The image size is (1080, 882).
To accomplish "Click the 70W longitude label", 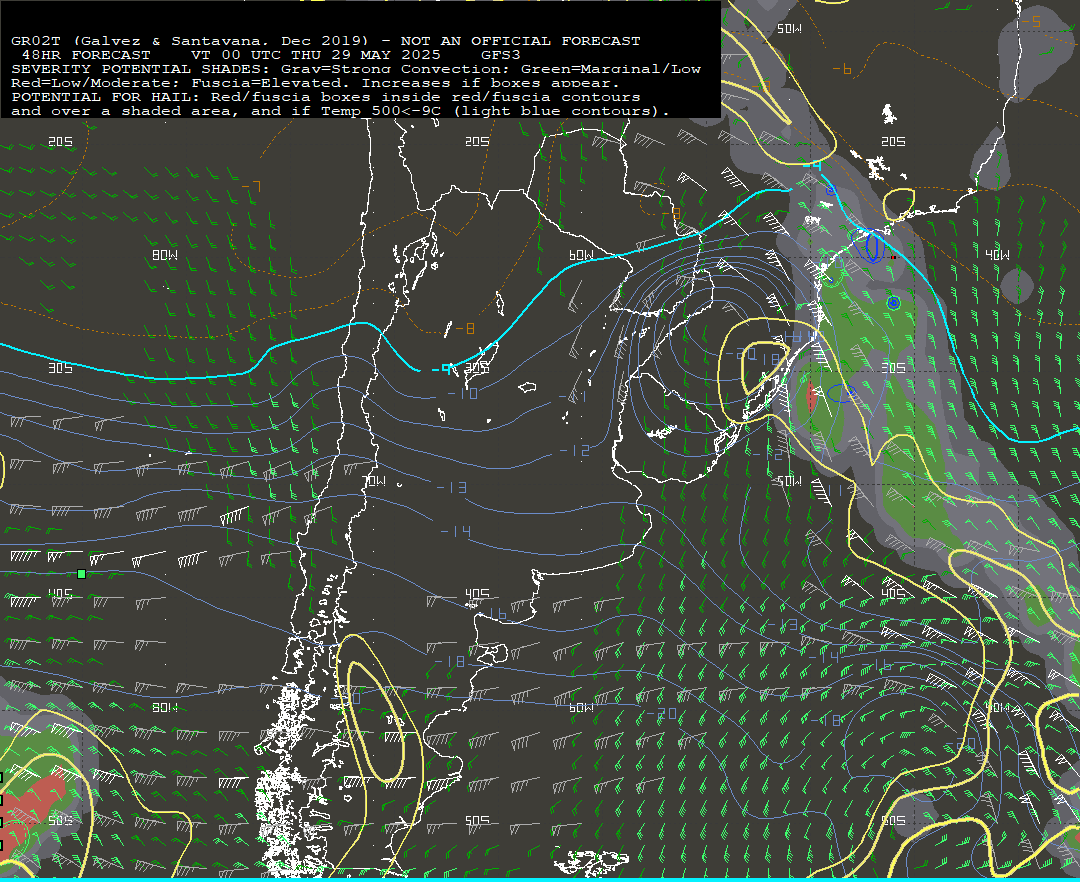I will (x=374, y=481).
